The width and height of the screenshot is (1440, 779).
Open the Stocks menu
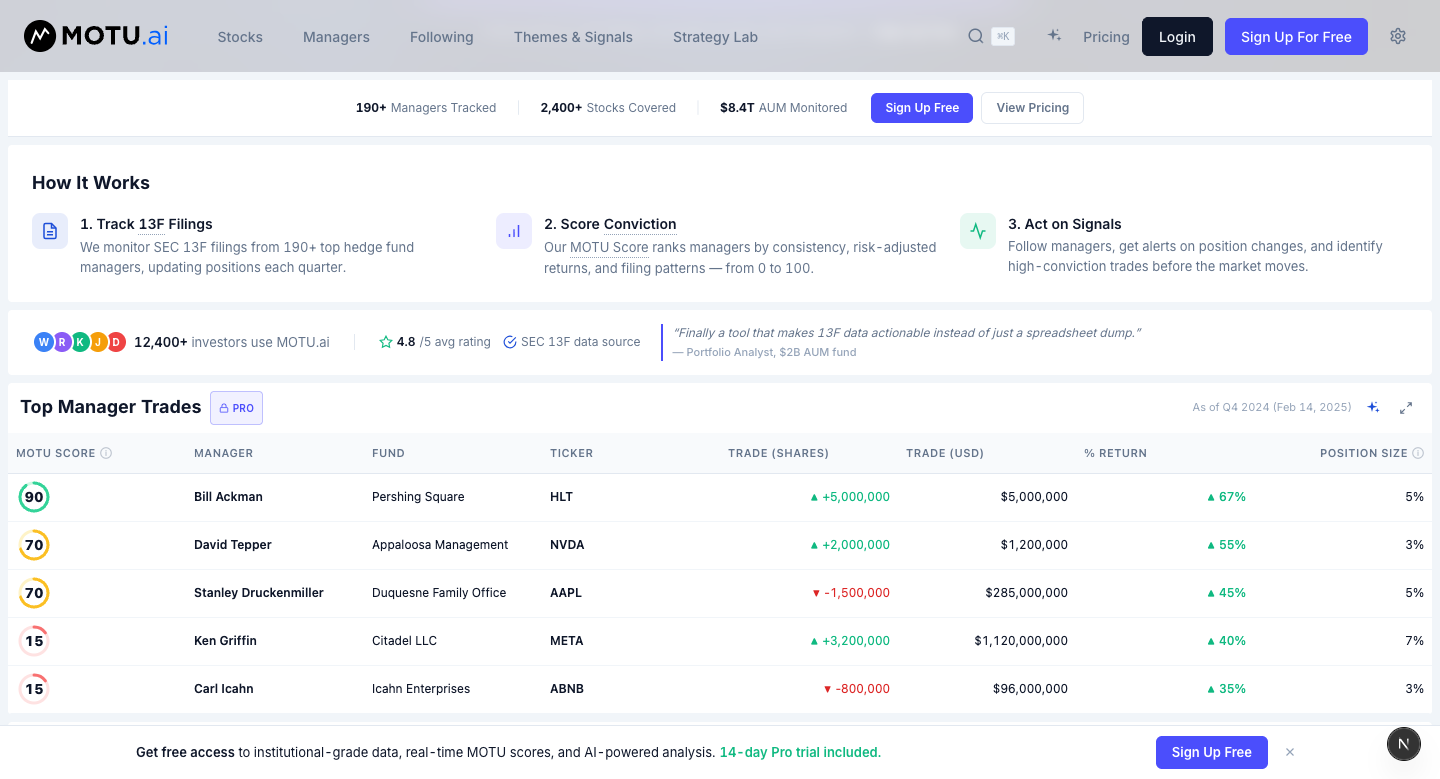coord(240,37)
